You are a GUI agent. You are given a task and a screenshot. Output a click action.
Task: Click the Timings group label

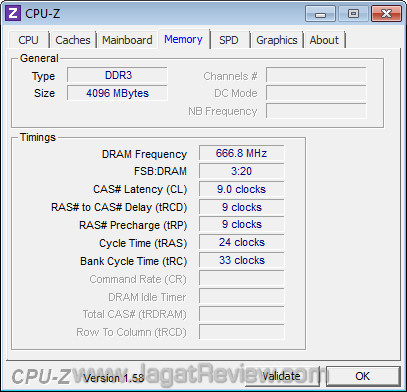pos(38,137)
